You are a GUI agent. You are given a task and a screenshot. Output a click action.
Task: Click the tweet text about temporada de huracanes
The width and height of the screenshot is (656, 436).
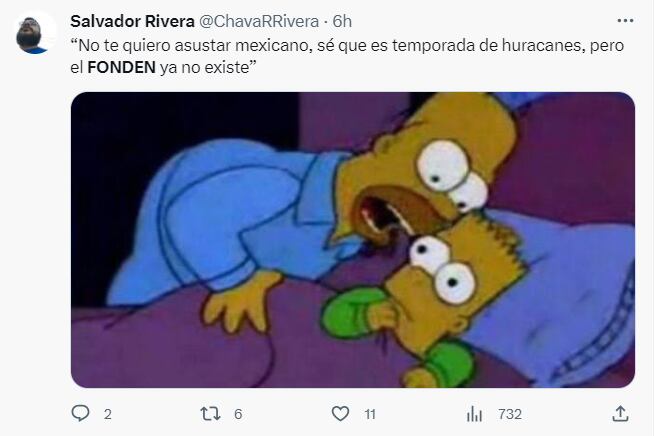pyautogui.click(x=347, y=56)
